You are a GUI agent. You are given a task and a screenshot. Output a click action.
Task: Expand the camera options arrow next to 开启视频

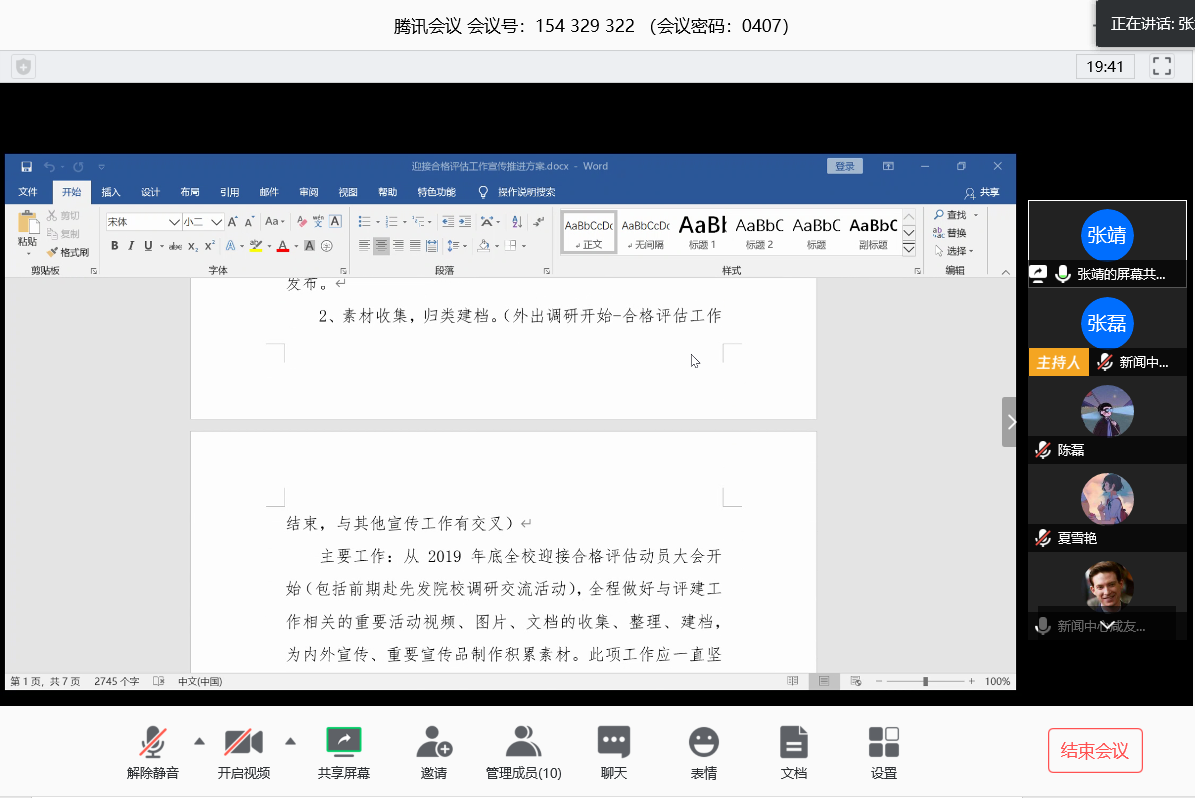click(x=290, y=743)
